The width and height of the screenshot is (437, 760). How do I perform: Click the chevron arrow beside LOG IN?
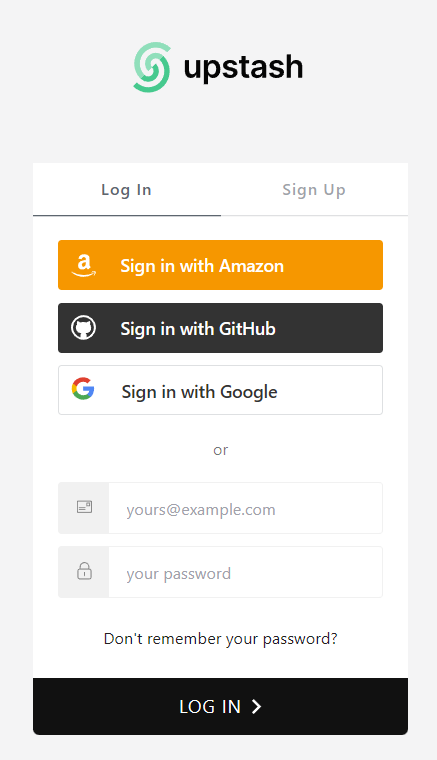(256, 707)
